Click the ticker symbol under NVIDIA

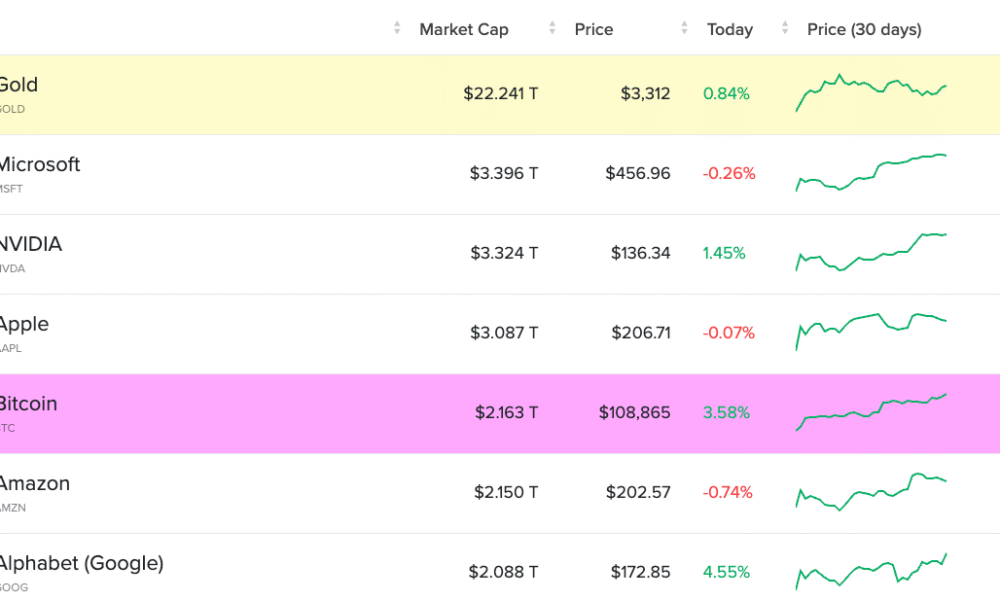pyautogui.click(x=12, y=268)
